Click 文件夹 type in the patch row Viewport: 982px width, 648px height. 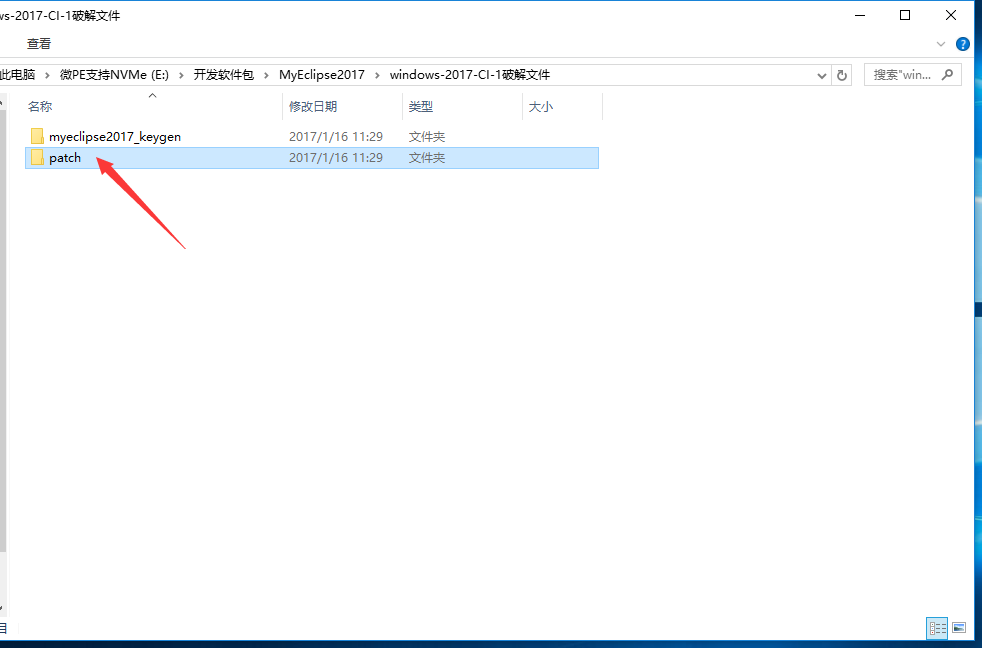pyautogui.click(x=426, y=158)
